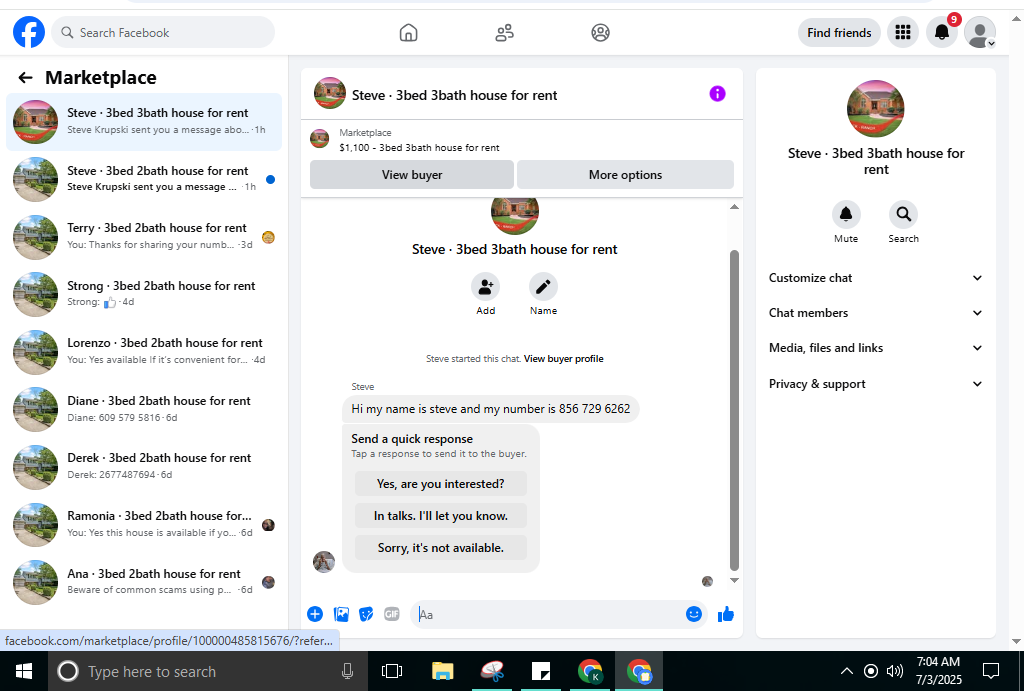Expand Media, files and links section
The height and width of the screenshot is (691, 1024).
pos(875,348)
